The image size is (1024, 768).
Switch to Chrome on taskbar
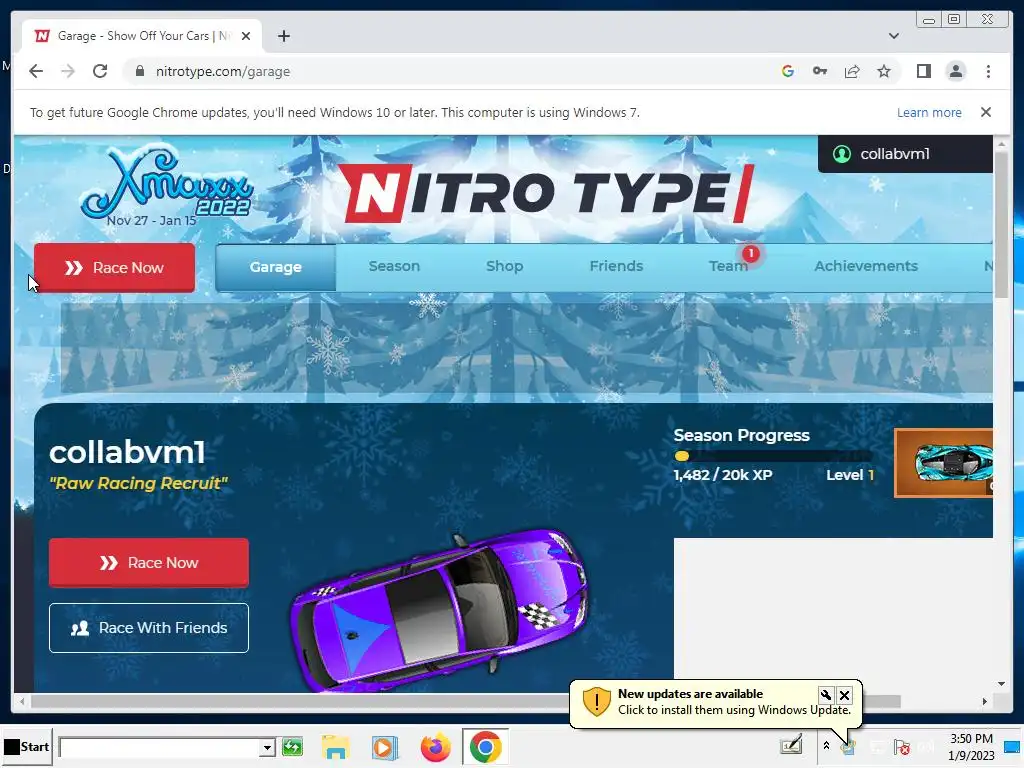pos(485,747)
